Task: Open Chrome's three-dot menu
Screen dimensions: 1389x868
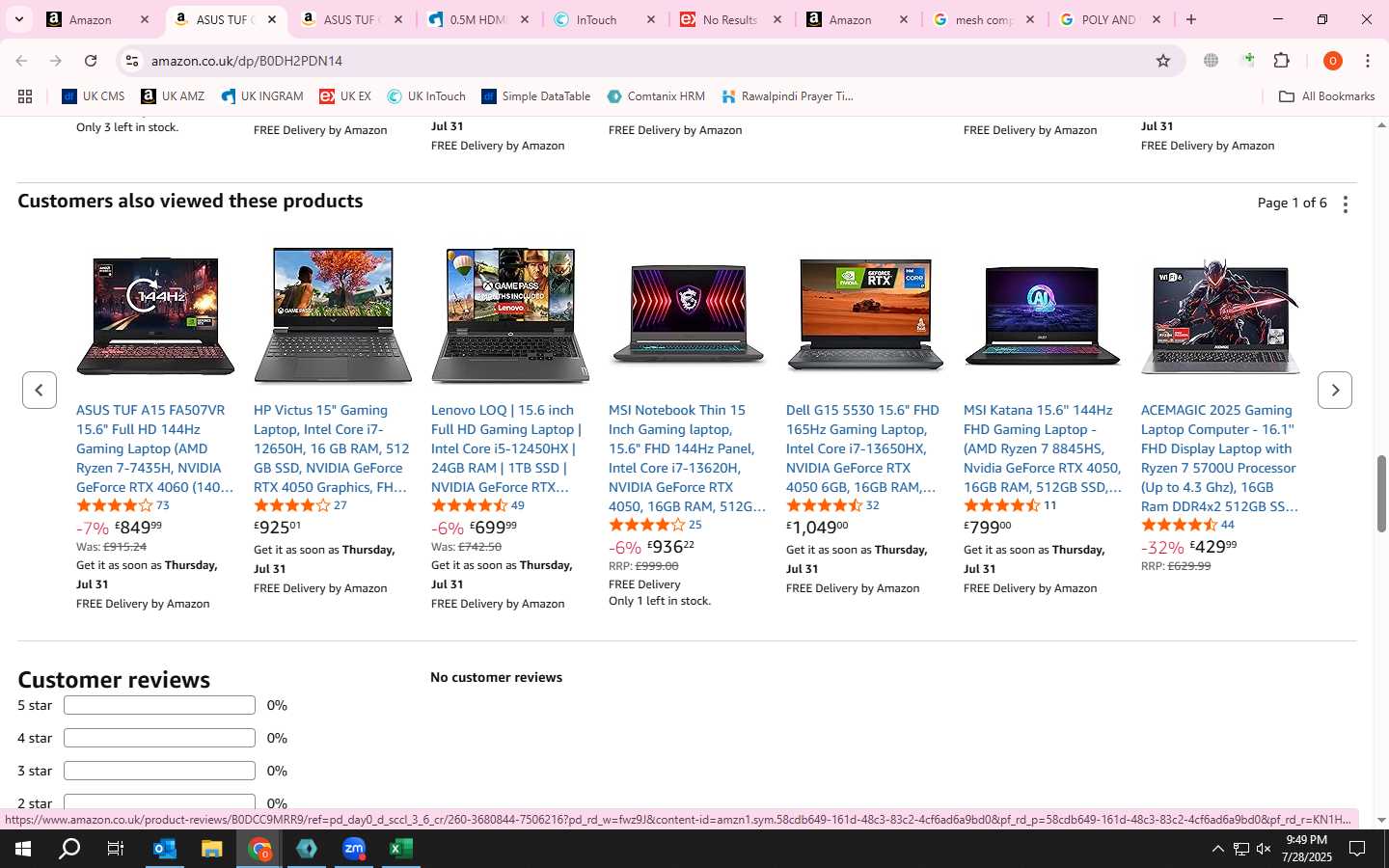Action: (x=1368, y=61)
